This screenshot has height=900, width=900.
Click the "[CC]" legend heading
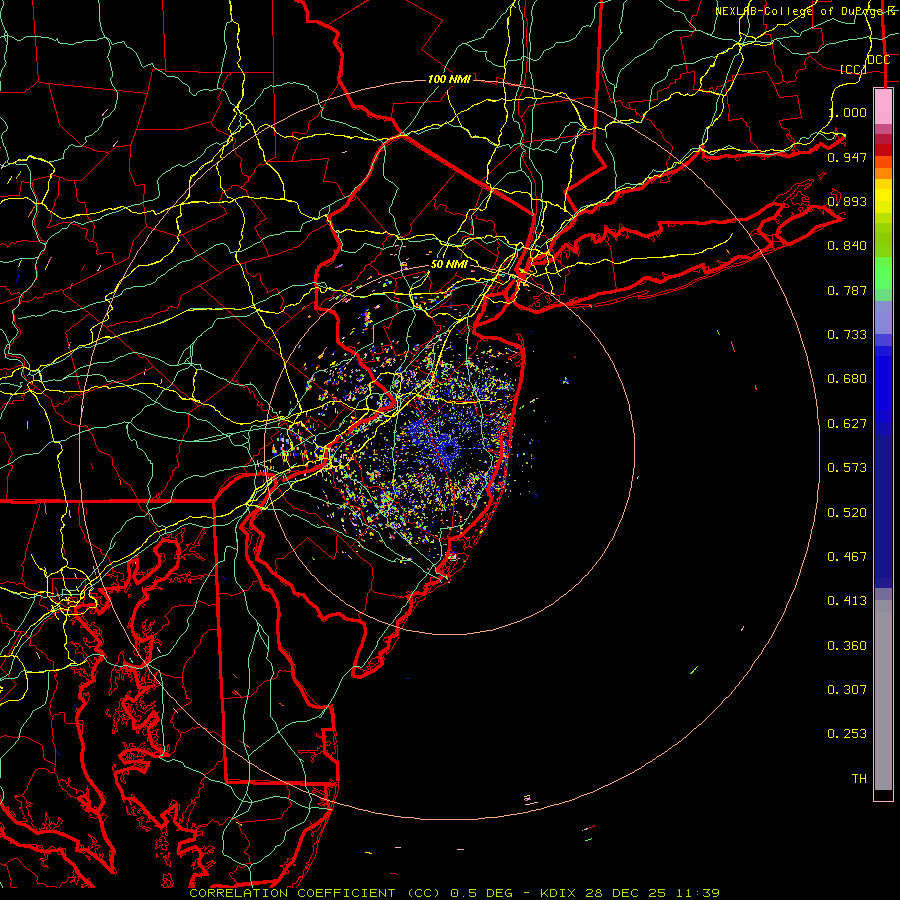(x=852, y=69)
